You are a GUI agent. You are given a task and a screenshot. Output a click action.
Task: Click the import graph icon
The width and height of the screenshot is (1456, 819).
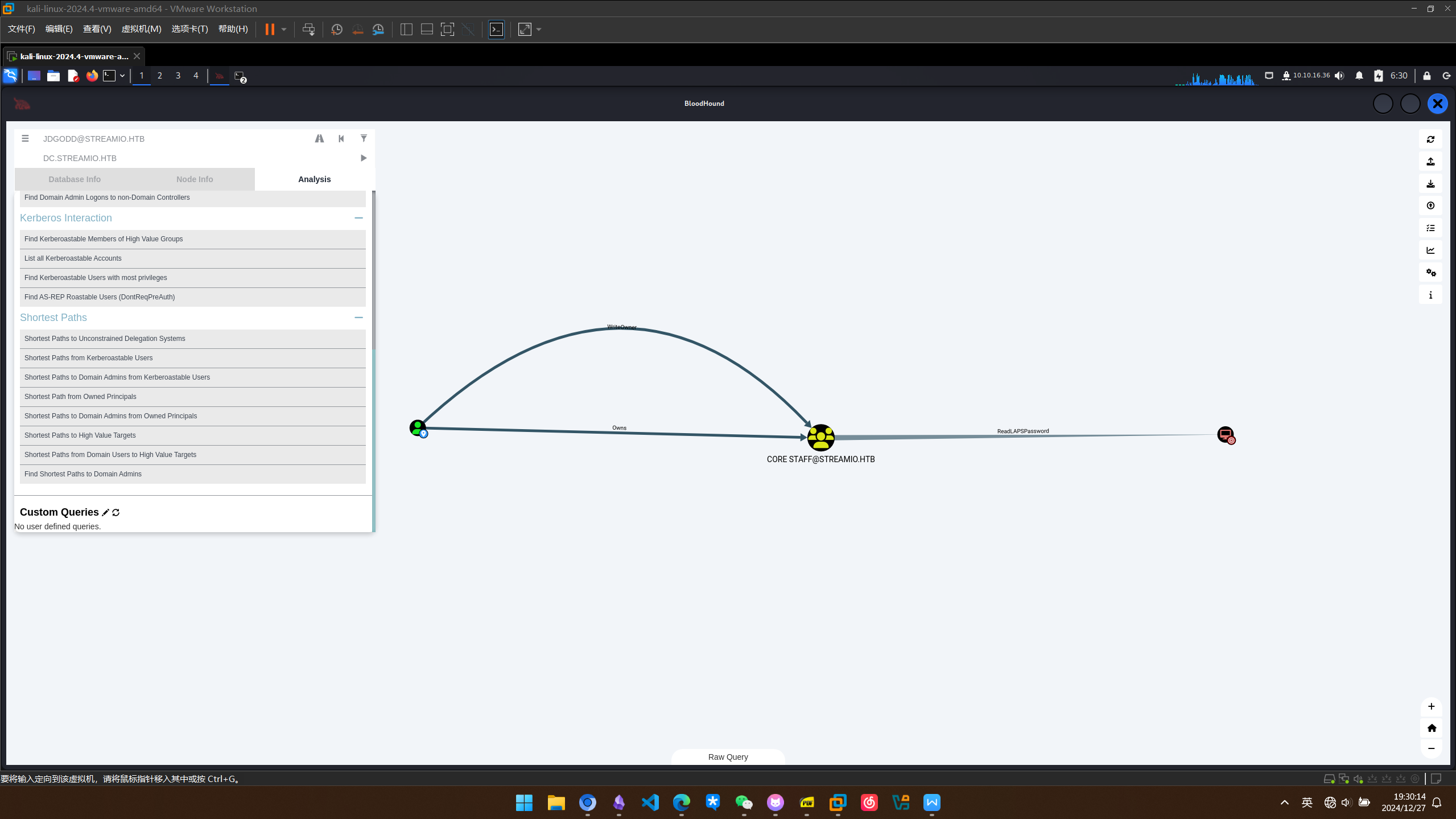(1430, 184)
